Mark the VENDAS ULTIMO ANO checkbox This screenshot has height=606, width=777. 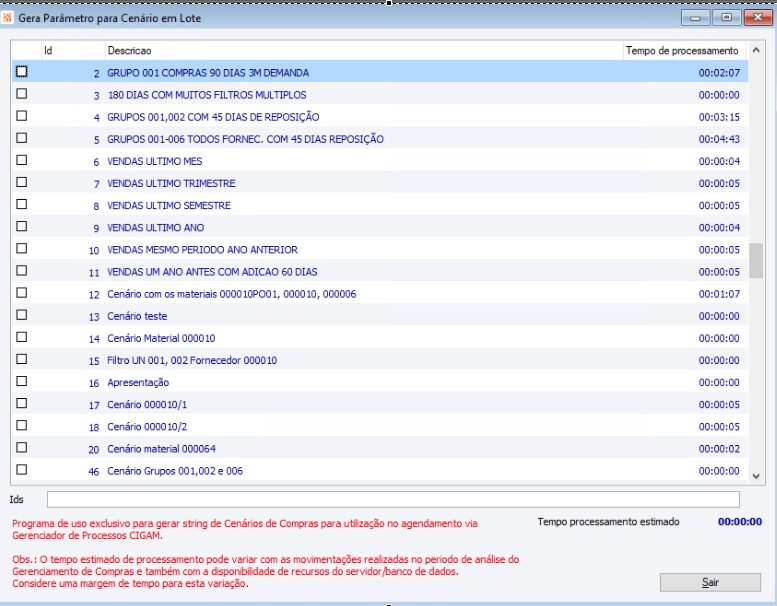(x=21, y=226)
